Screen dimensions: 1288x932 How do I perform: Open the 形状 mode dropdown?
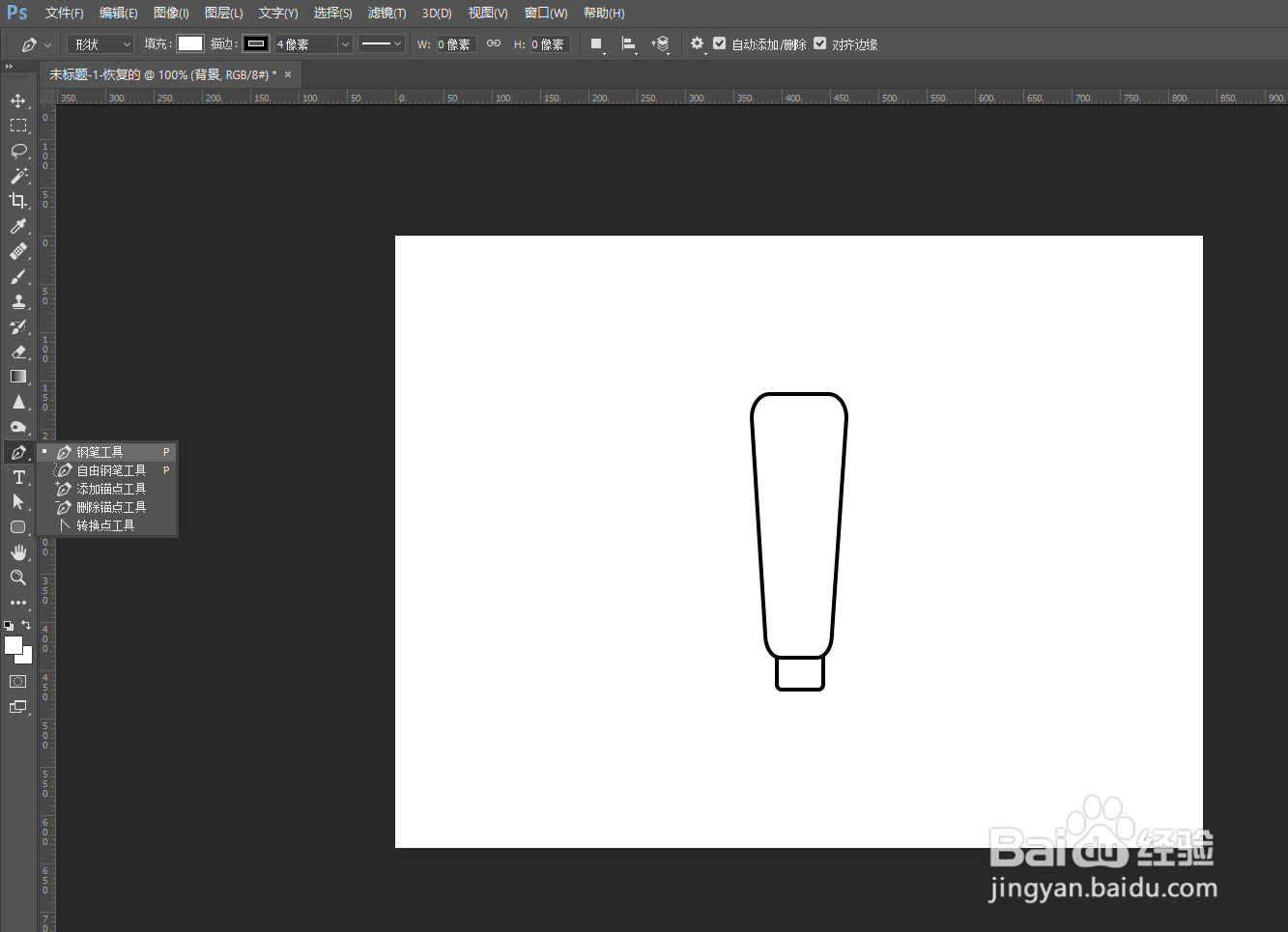point(100,44)
